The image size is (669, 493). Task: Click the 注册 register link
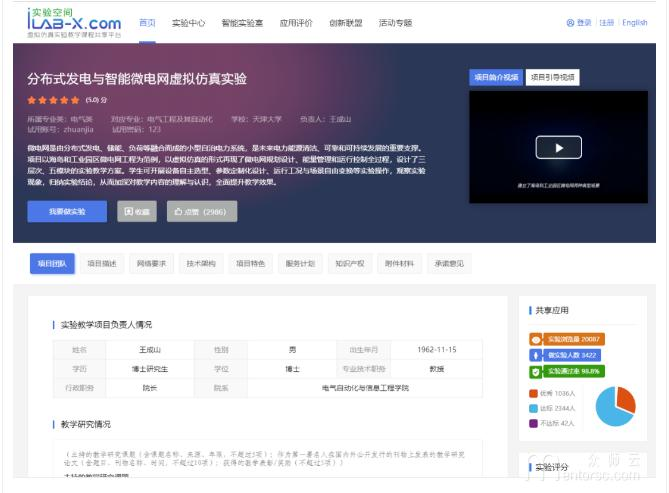click(x=606, y=22)
